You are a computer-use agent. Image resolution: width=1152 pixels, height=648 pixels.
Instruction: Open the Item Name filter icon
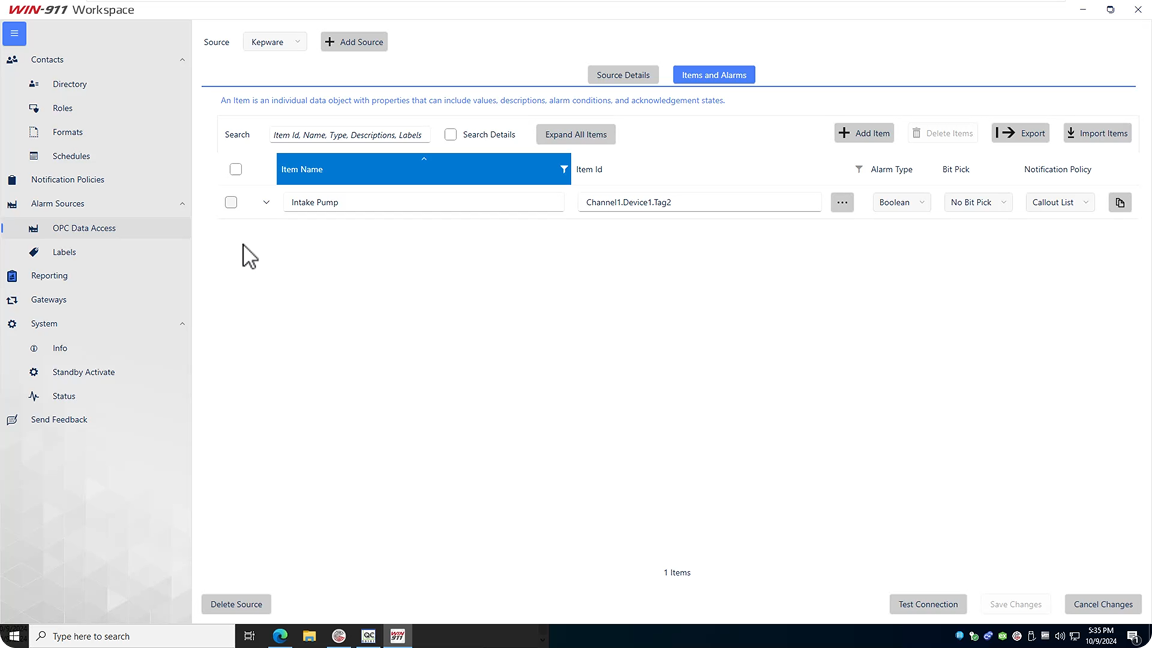(564, 169)
